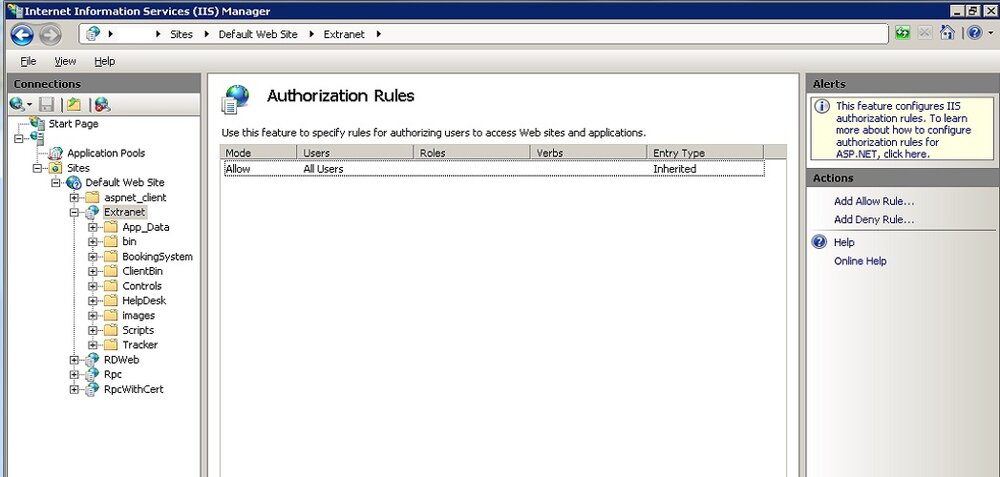Click the Tracker folder icon
This screenshot has width=1000, height=477.
(111, 344)
